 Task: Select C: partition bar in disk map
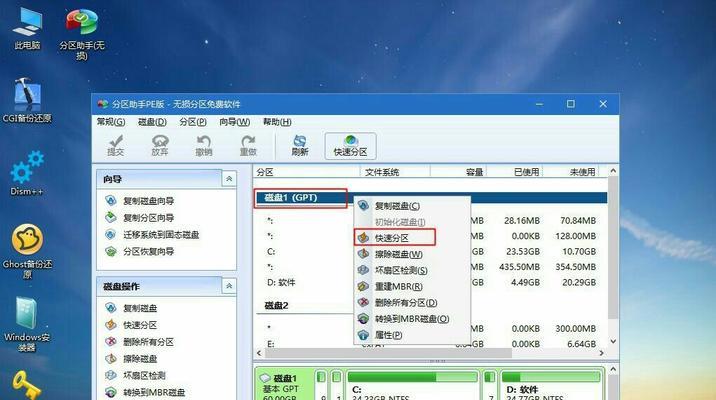click(412, 385)
